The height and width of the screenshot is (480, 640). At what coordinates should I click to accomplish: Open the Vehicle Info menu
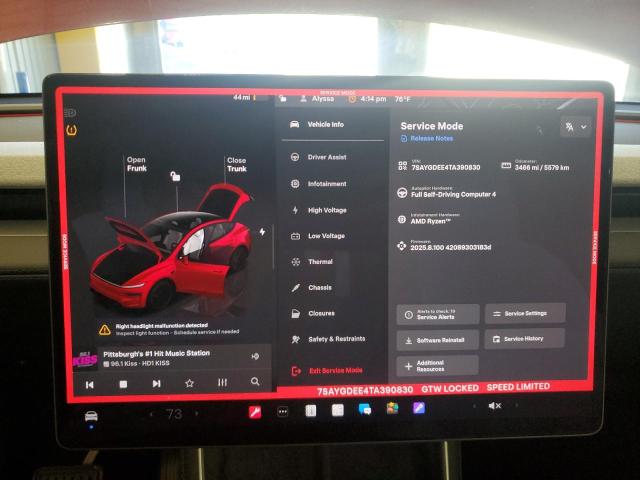click(x=317, y=124)
